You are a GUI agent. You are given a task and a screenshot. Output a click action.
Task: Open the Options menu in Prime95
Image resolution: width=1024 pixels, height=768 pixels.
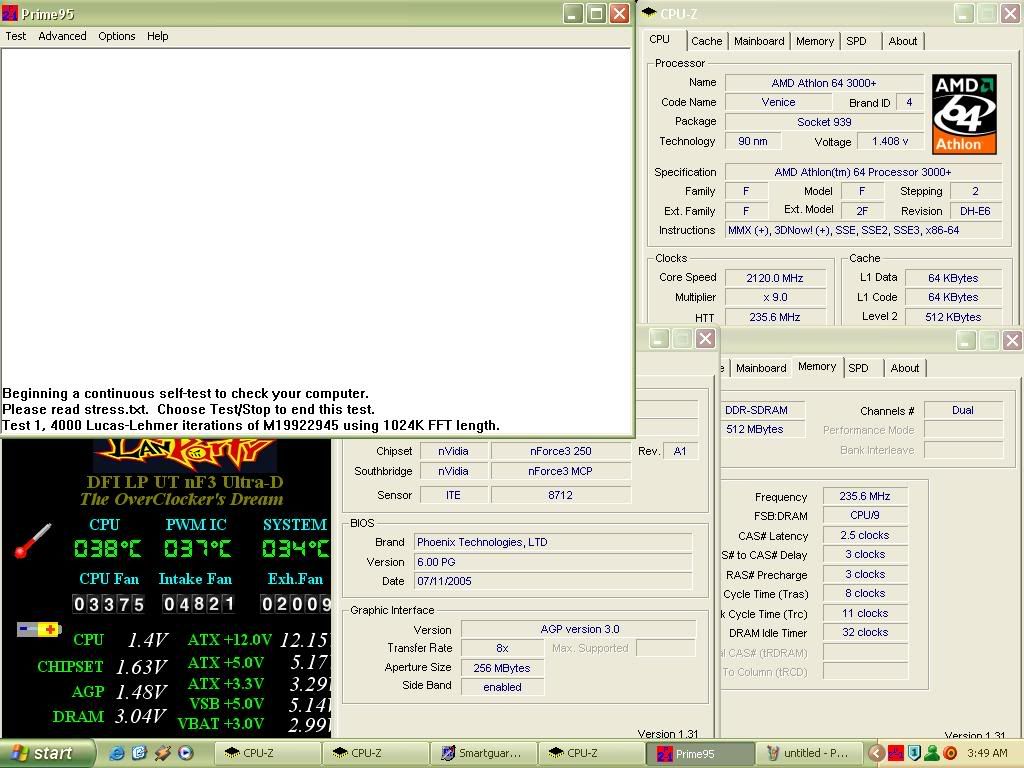coord(117,36)
